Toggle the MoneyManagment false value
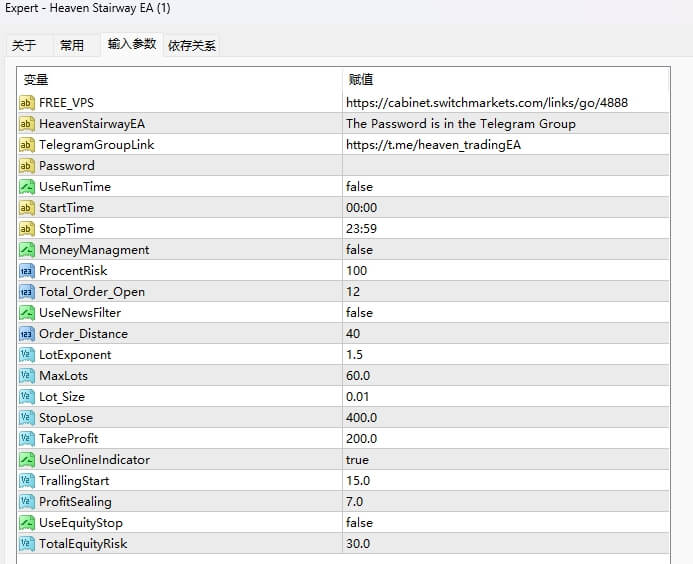Image resolution: width=693 pixels, height=564 pixels. tap(359, 250)
